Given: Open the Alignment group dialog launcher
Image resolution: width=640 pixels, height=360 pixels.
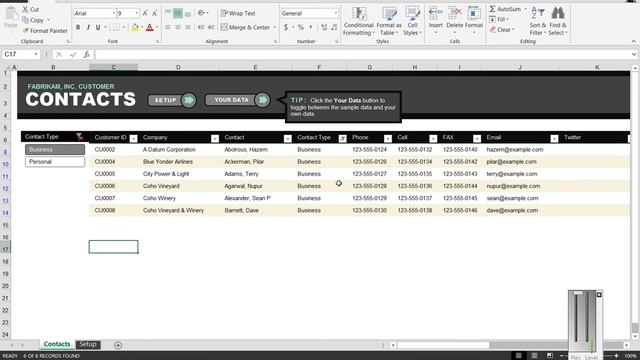Looking at the screenshot, I should (276, 42).
